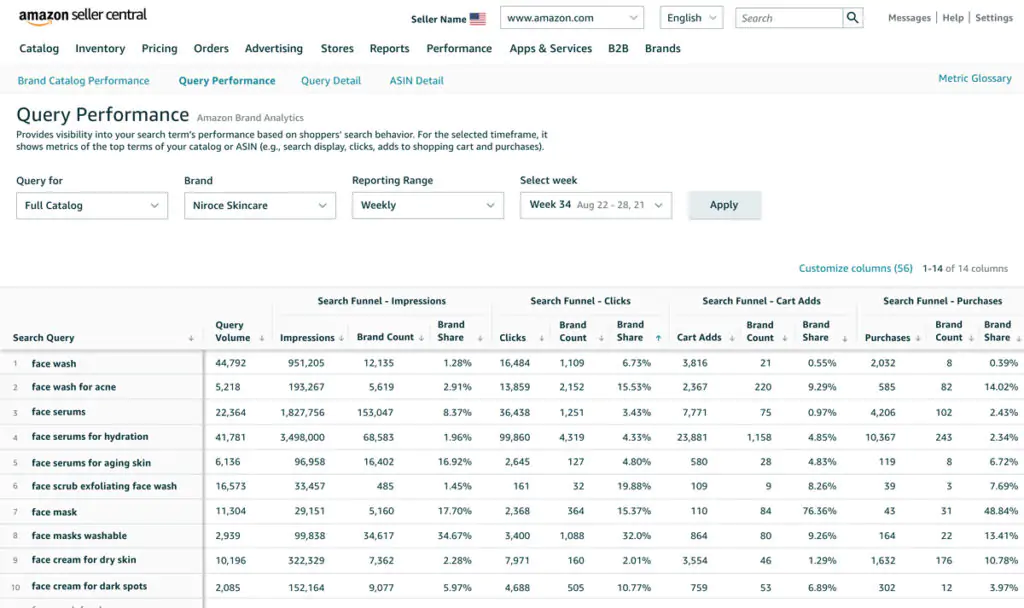Select the 'face wash for acne' query
This screenshot has width=1024, height=608.
coord(74,387)
